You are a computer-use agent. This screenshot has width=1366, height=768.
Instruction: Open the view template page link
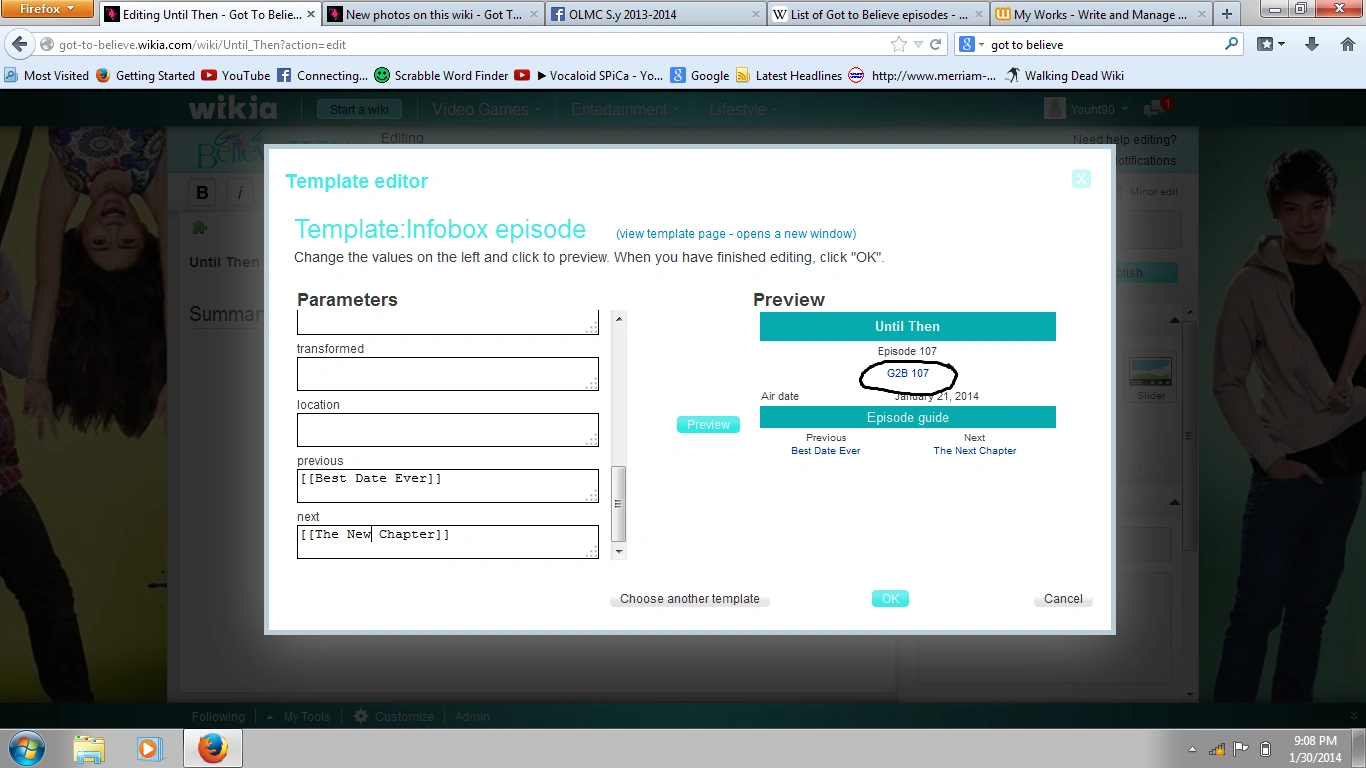tap(736, 234)
